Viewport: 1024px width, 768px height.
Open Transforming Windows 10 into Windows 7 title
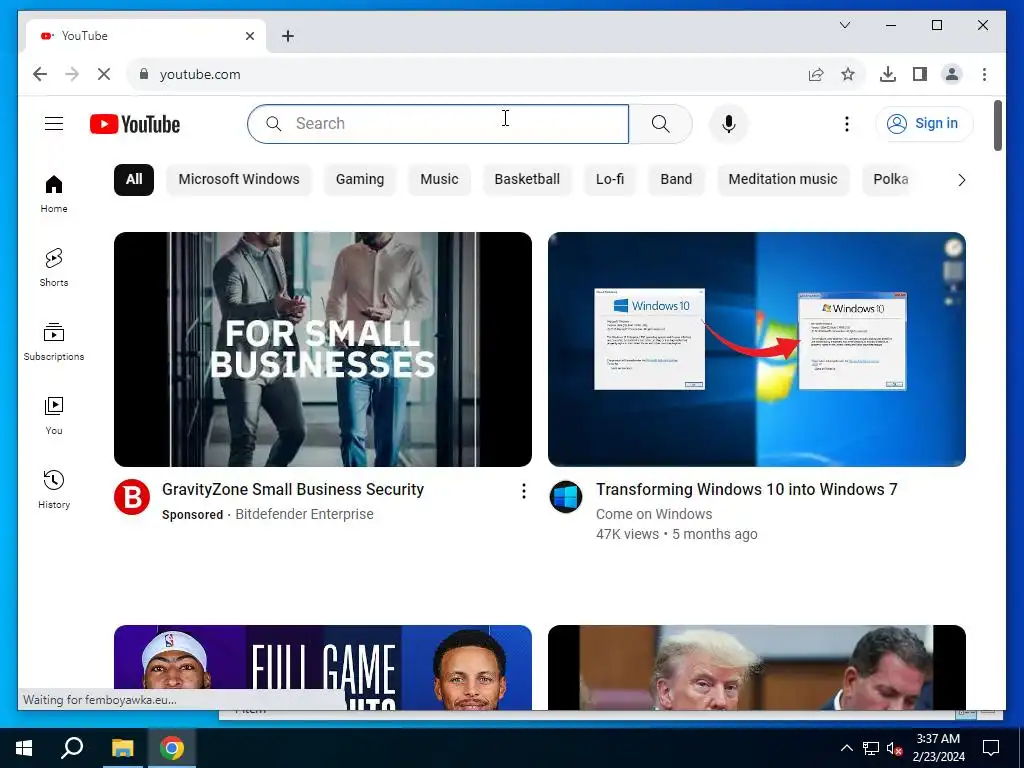click(746, 490)
